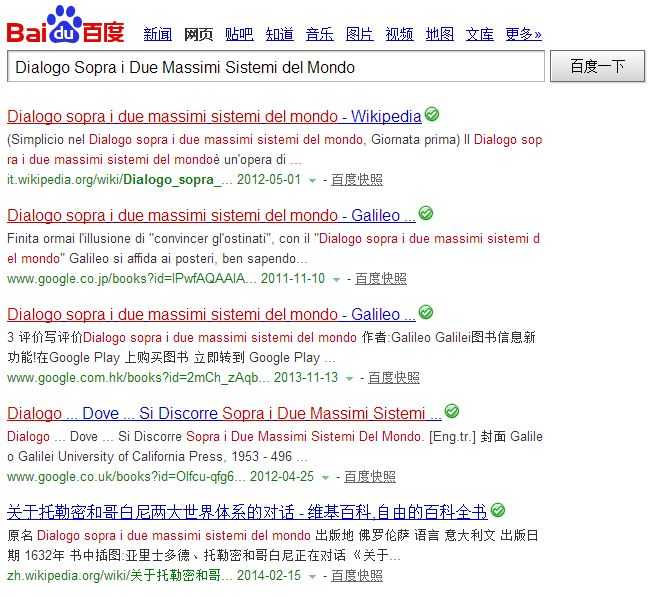Open the 文库 category

(479, 34)
